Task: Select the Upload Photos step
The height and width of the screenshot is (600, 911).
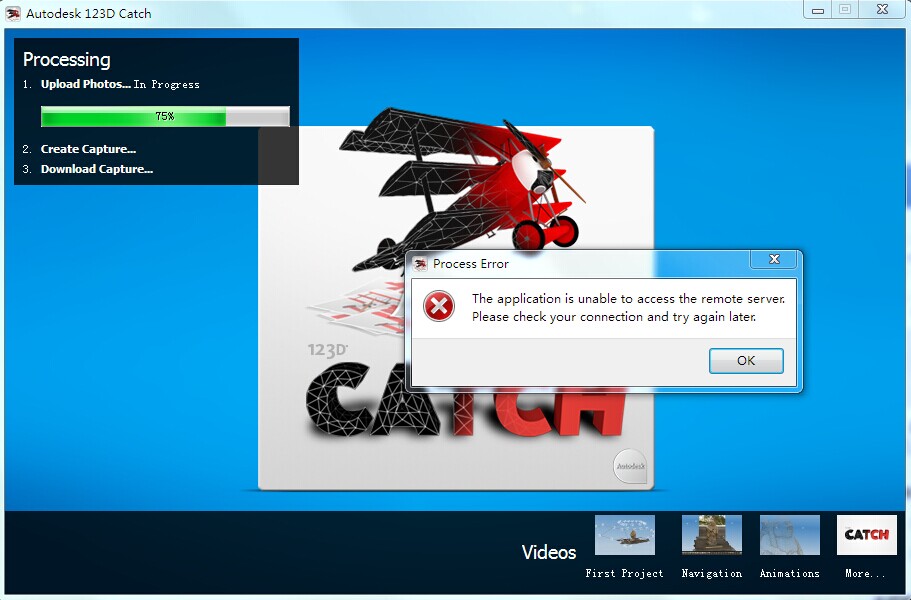Action: [x=85, y=84]
